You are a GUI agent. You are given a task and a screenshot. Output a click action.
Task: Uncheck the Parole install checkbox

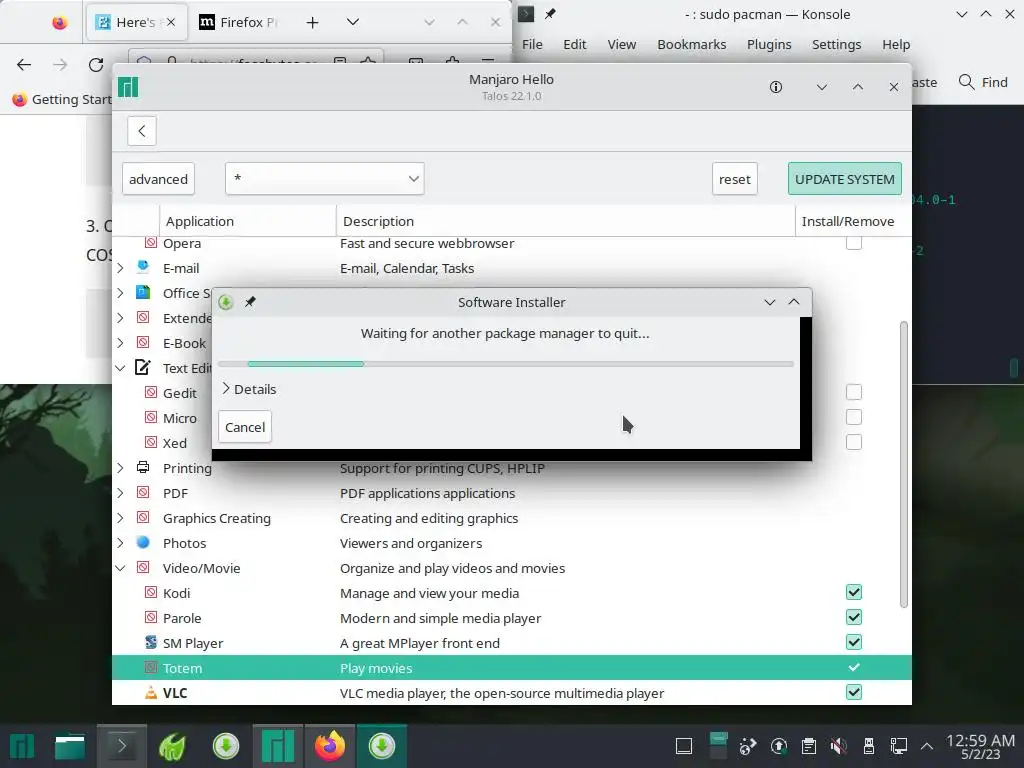pos(854,617)
